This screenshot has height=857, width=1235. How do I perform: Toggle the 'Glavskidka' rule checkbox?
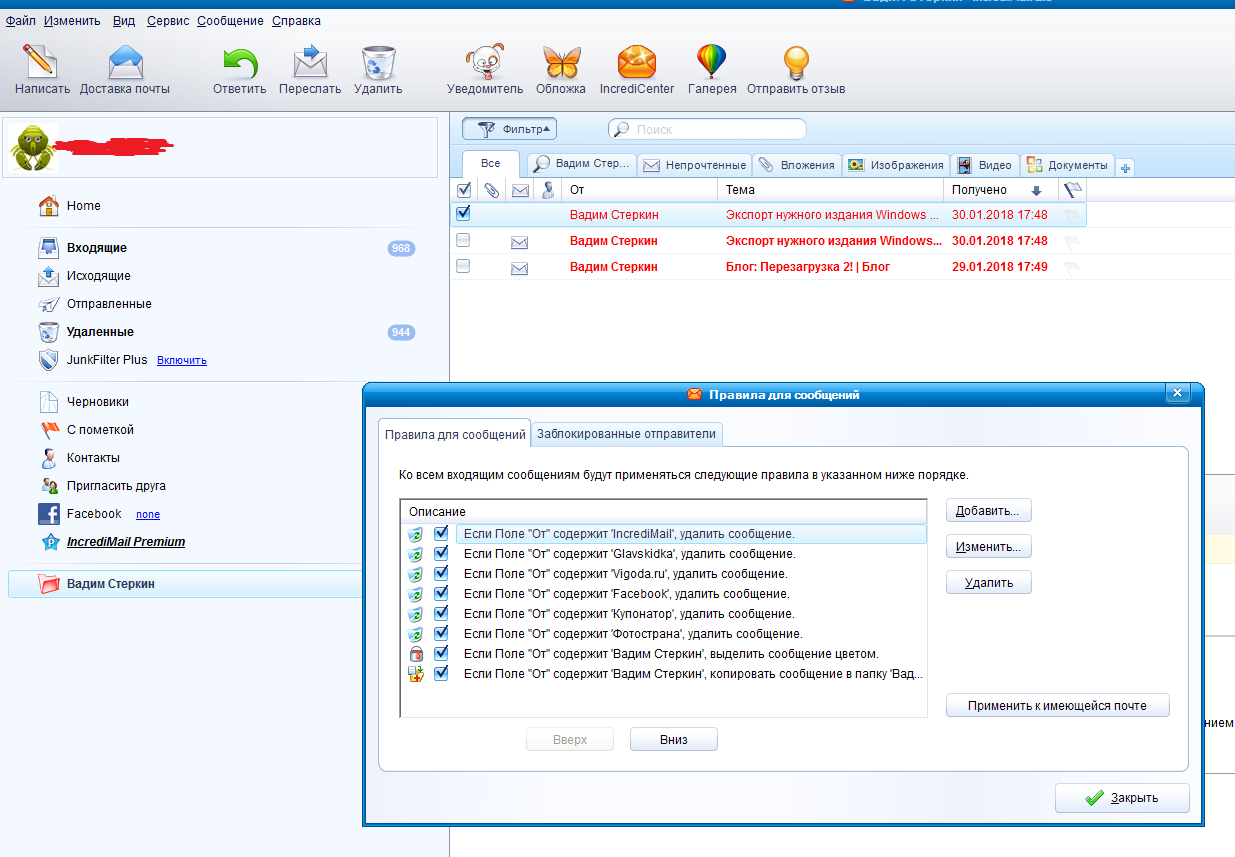(x=440, y=554)
